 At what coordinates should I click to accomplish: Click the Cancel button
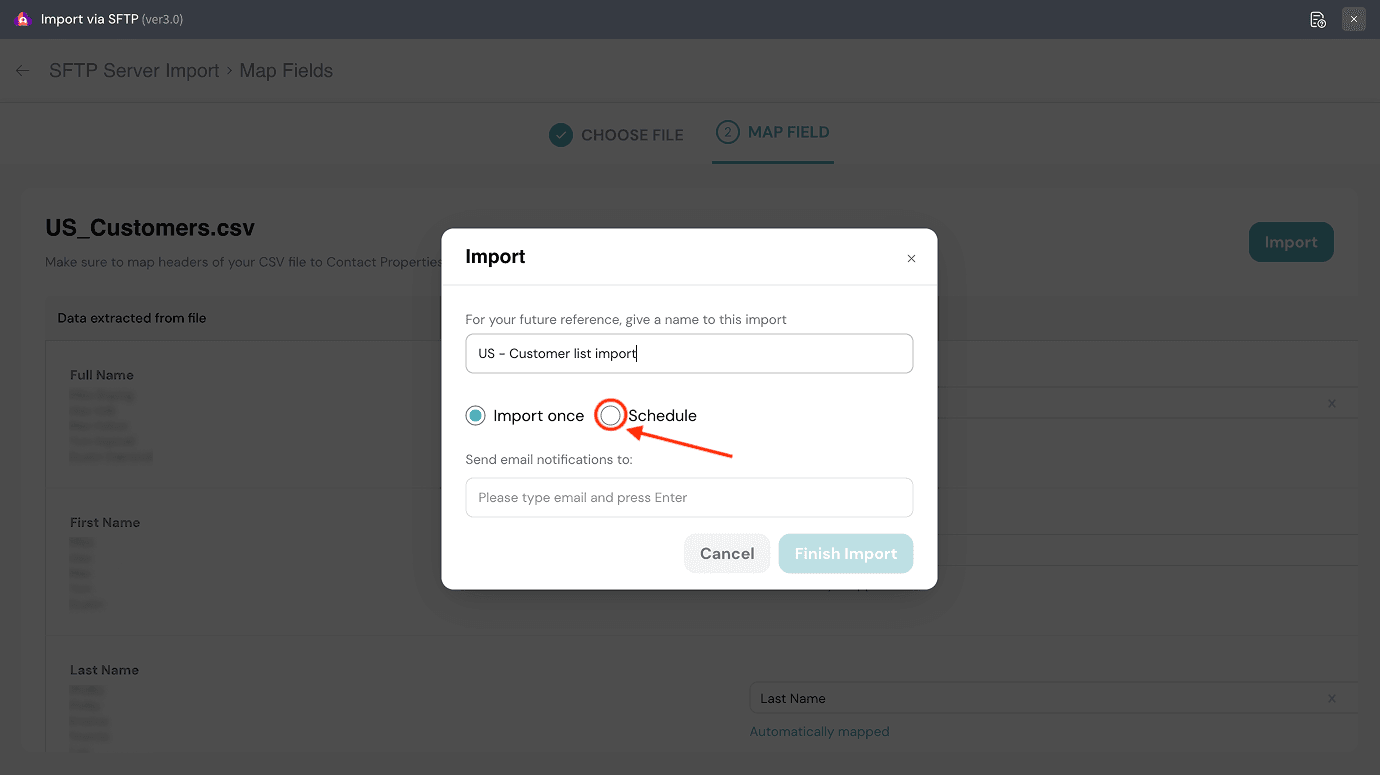coord(727,554)
